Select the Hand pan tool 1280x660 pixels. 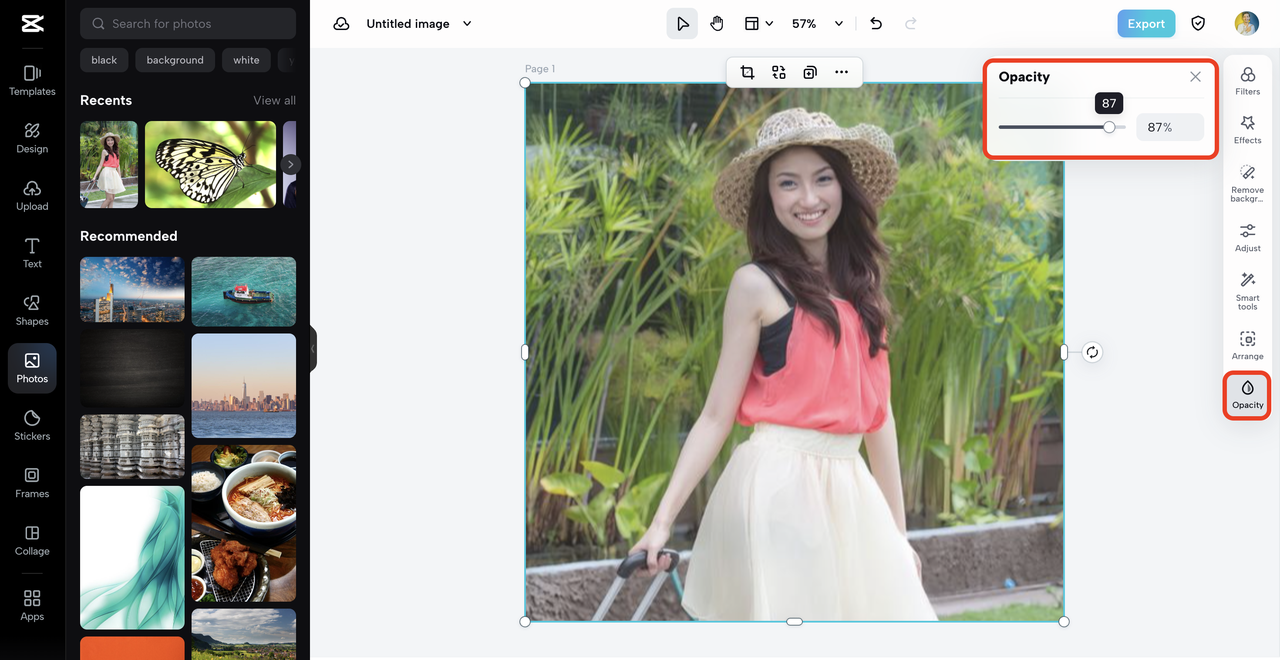(x=717, y=24)
